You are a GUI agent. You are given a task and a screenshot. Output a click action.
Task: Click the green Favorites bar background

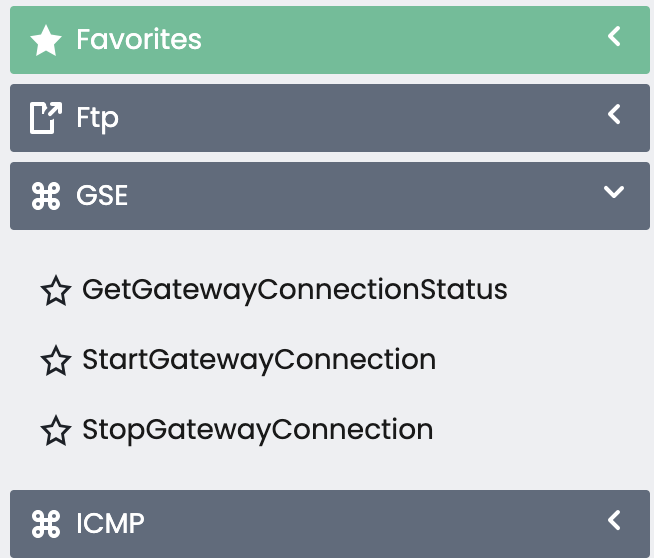pos(400,40)
